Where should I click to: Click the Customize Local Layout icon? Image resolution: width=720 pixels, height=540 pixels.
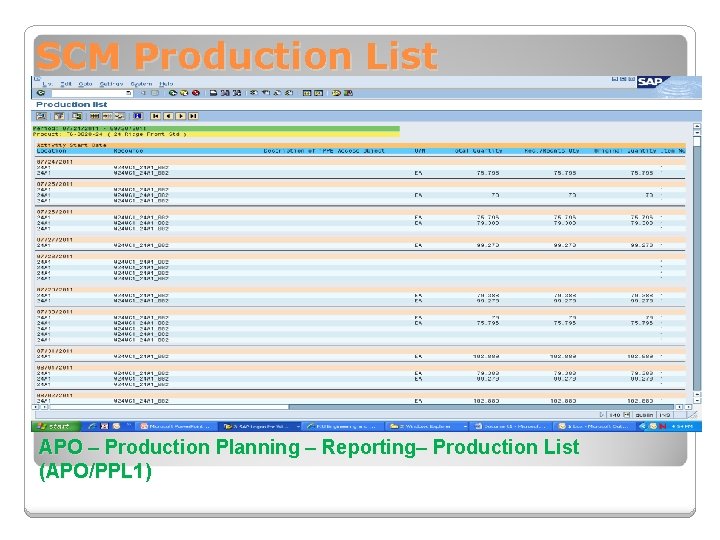pyautogui.click(x=349, y=93)
